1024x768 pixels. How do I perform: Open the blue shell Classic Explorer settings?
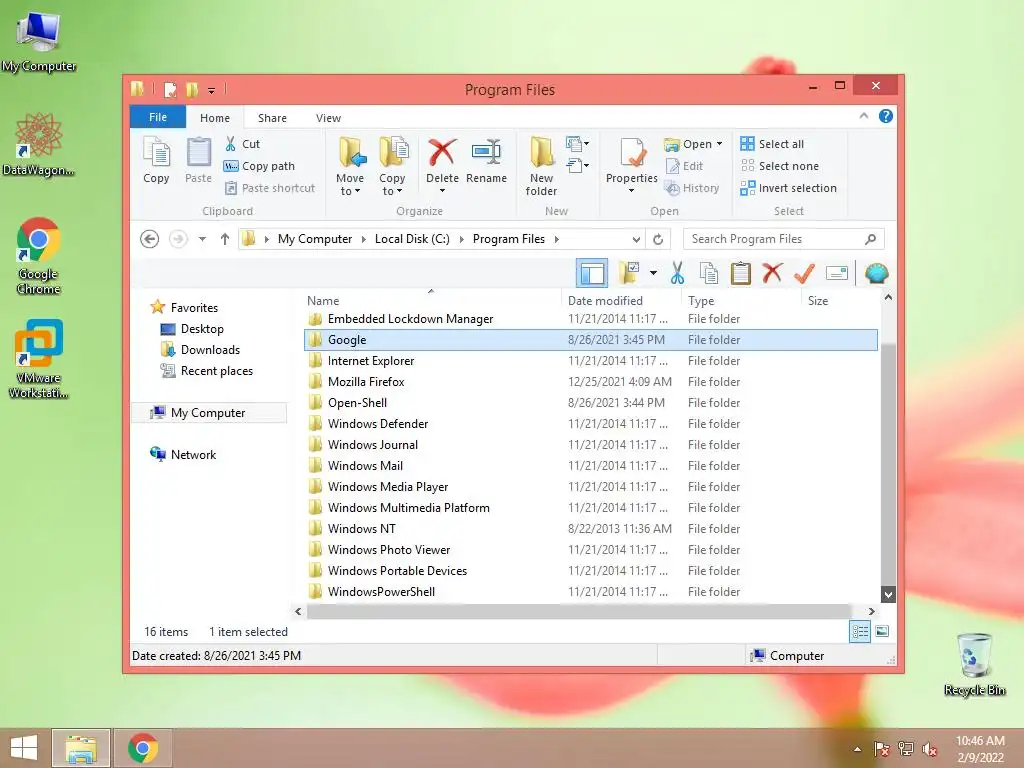click(876, 273)
